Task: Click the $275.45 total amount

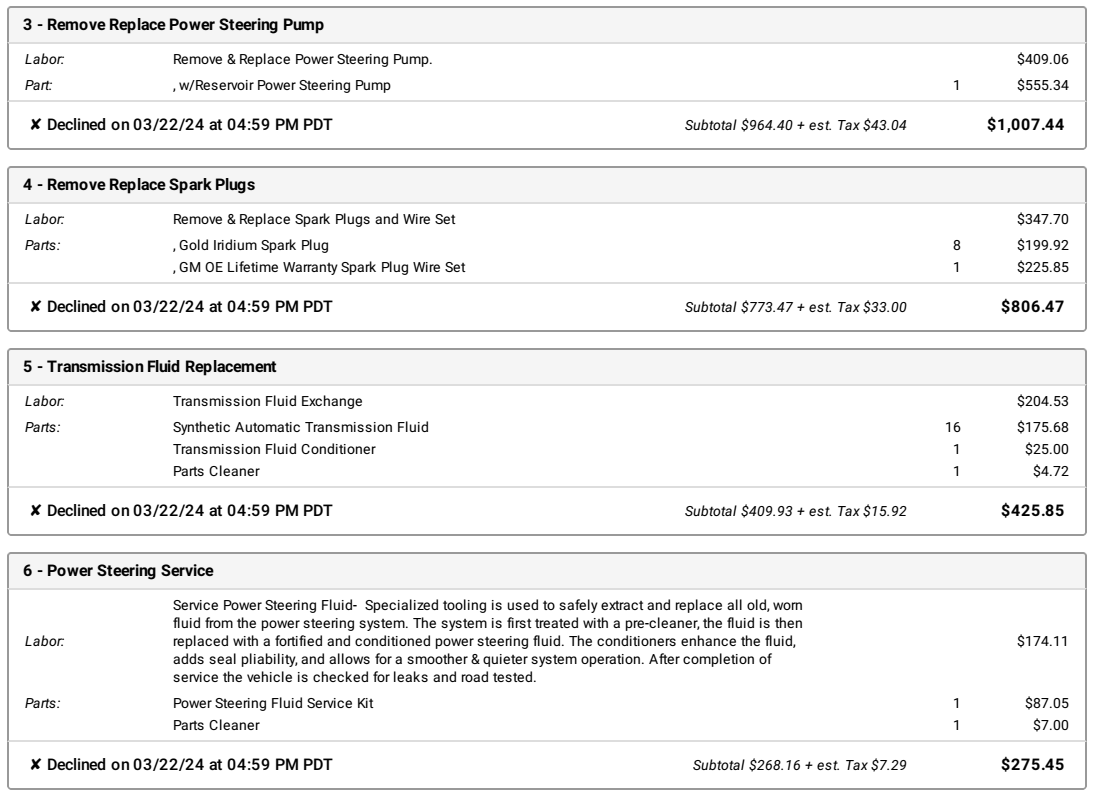Action: click(1032, 765)
